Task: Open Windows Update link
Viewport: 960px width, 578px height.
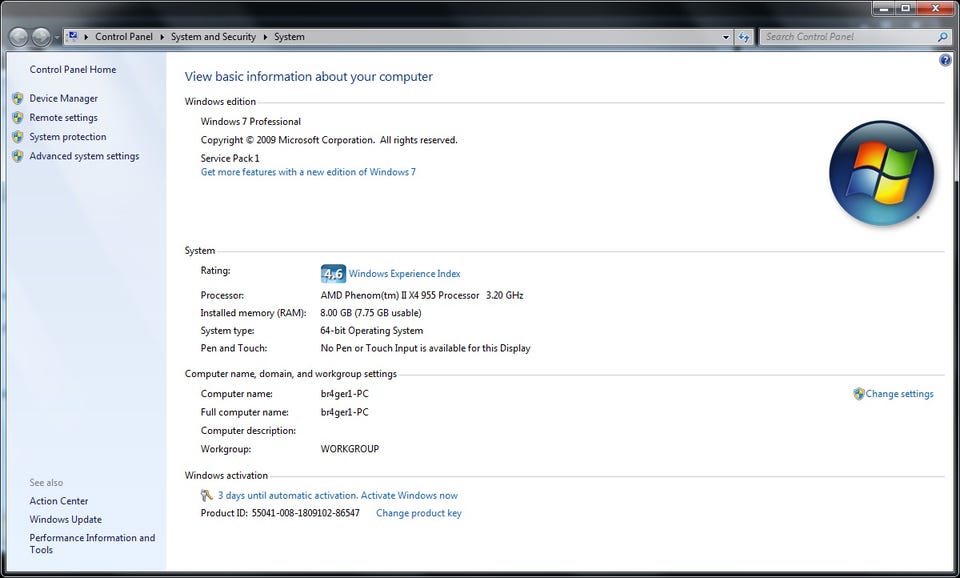Action: pos(66,519)
